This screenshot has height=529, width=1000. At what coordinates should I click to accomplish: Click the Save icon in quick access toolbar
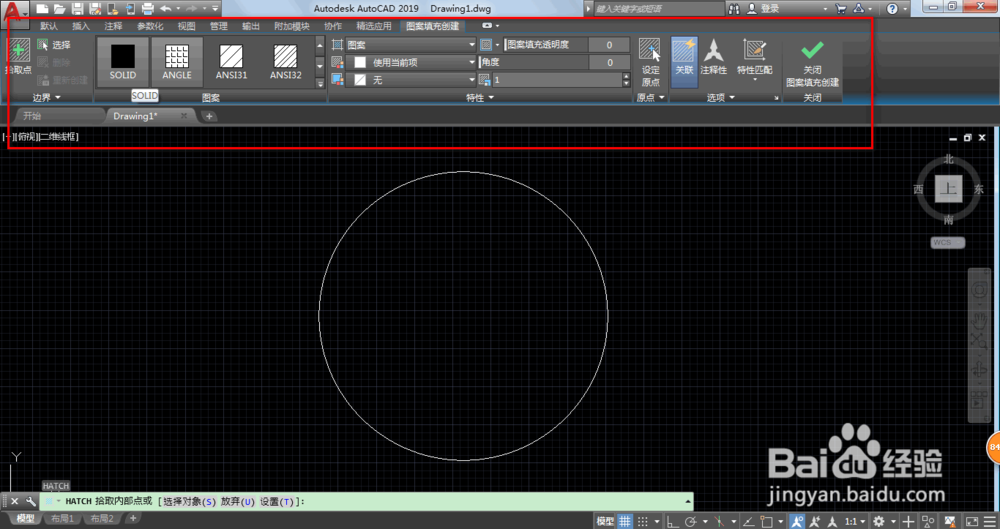77,9
